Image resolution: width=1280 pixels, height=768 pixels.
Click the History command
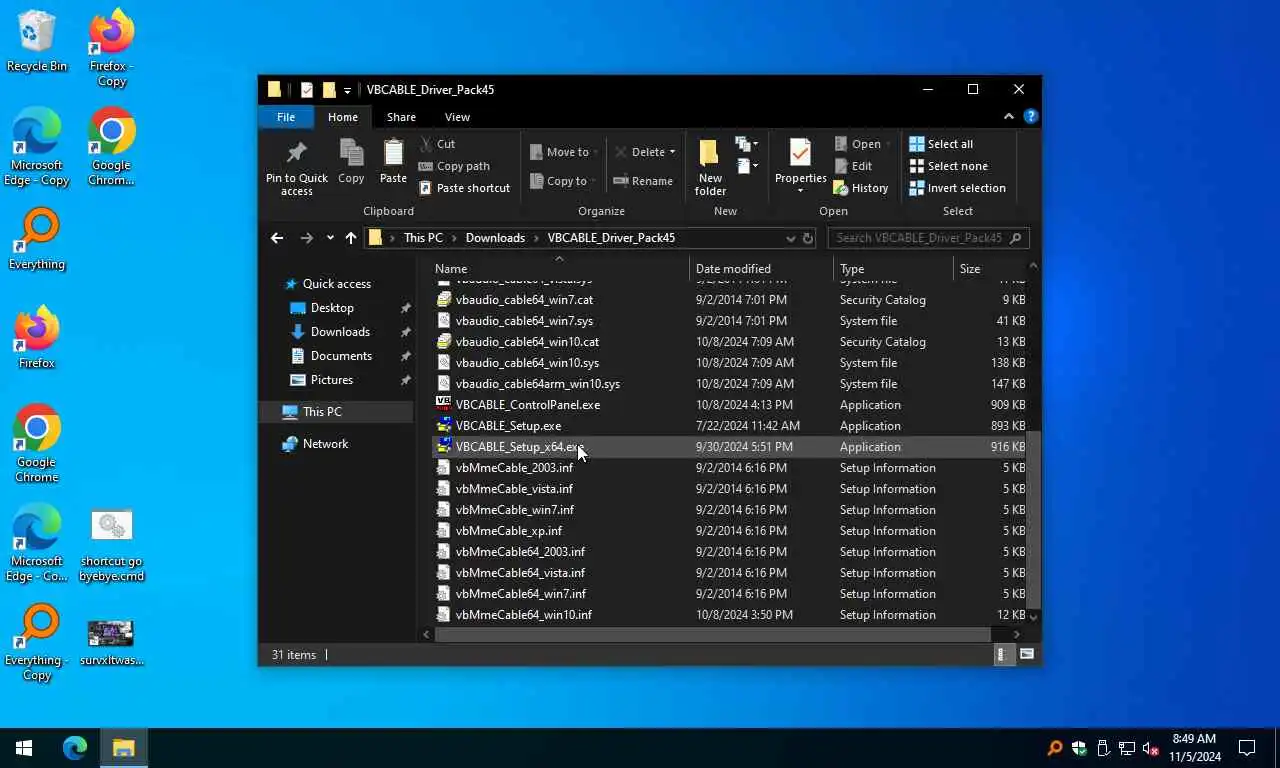(861, 188)
